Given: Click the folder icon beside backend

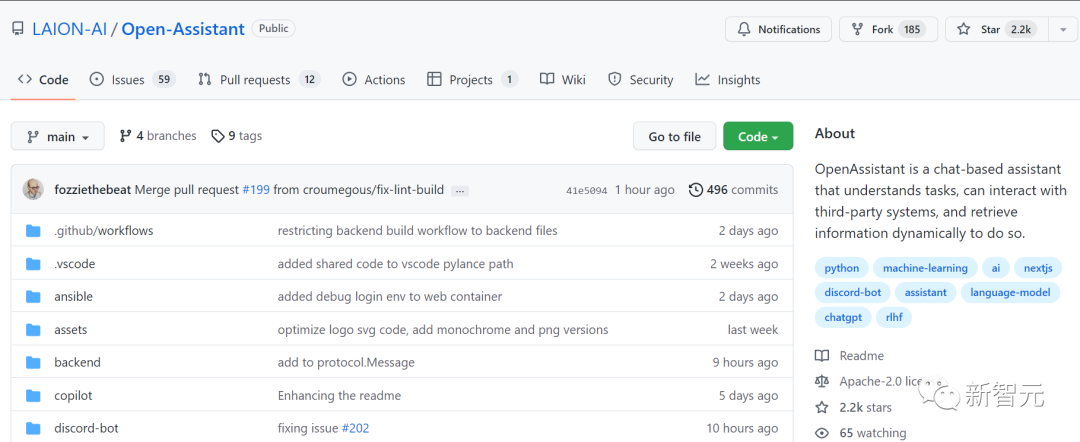Looking at the screenshot, I should (33, 362).
